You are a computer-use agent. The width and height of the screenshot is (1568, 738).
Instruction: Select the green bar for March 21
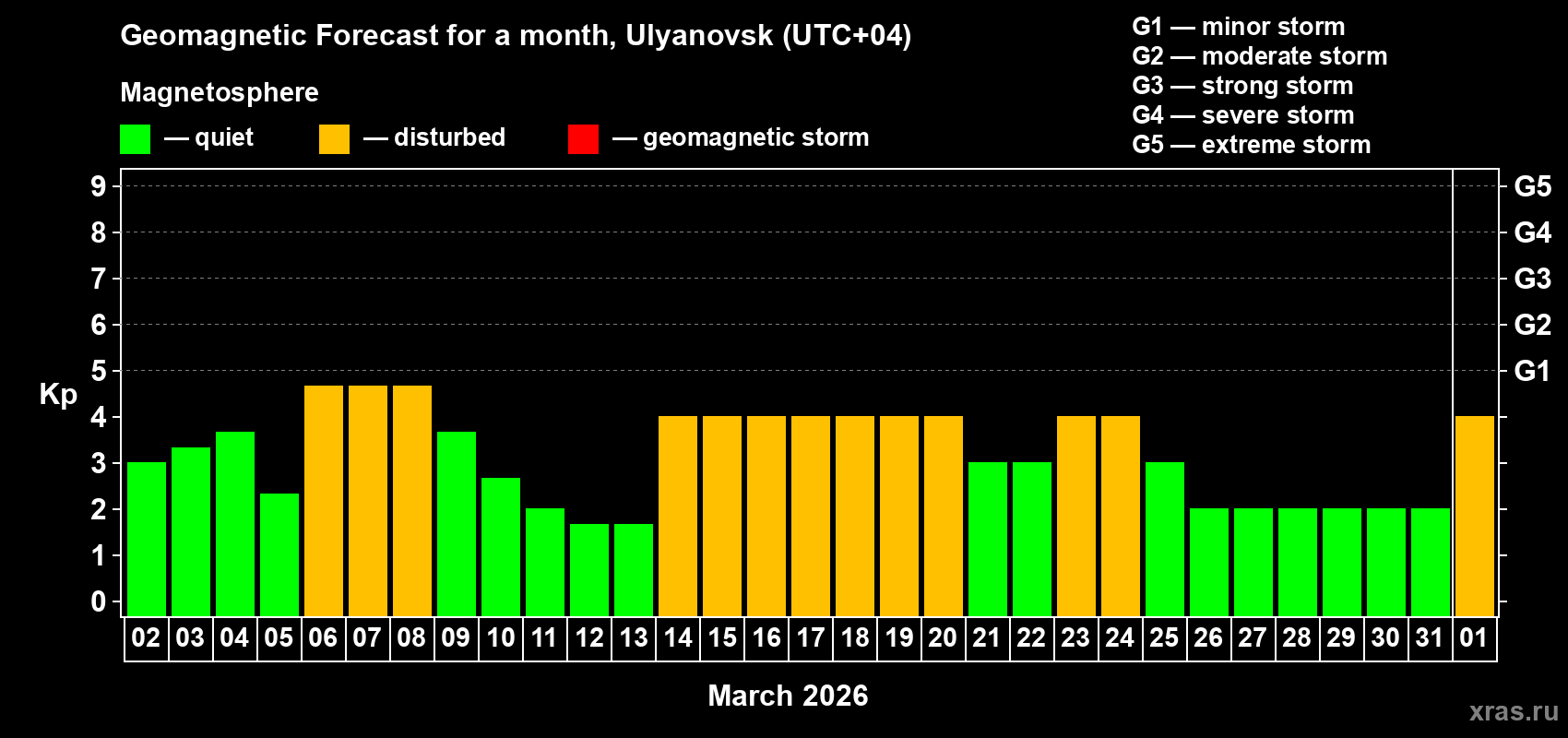[x=988, y=540]
